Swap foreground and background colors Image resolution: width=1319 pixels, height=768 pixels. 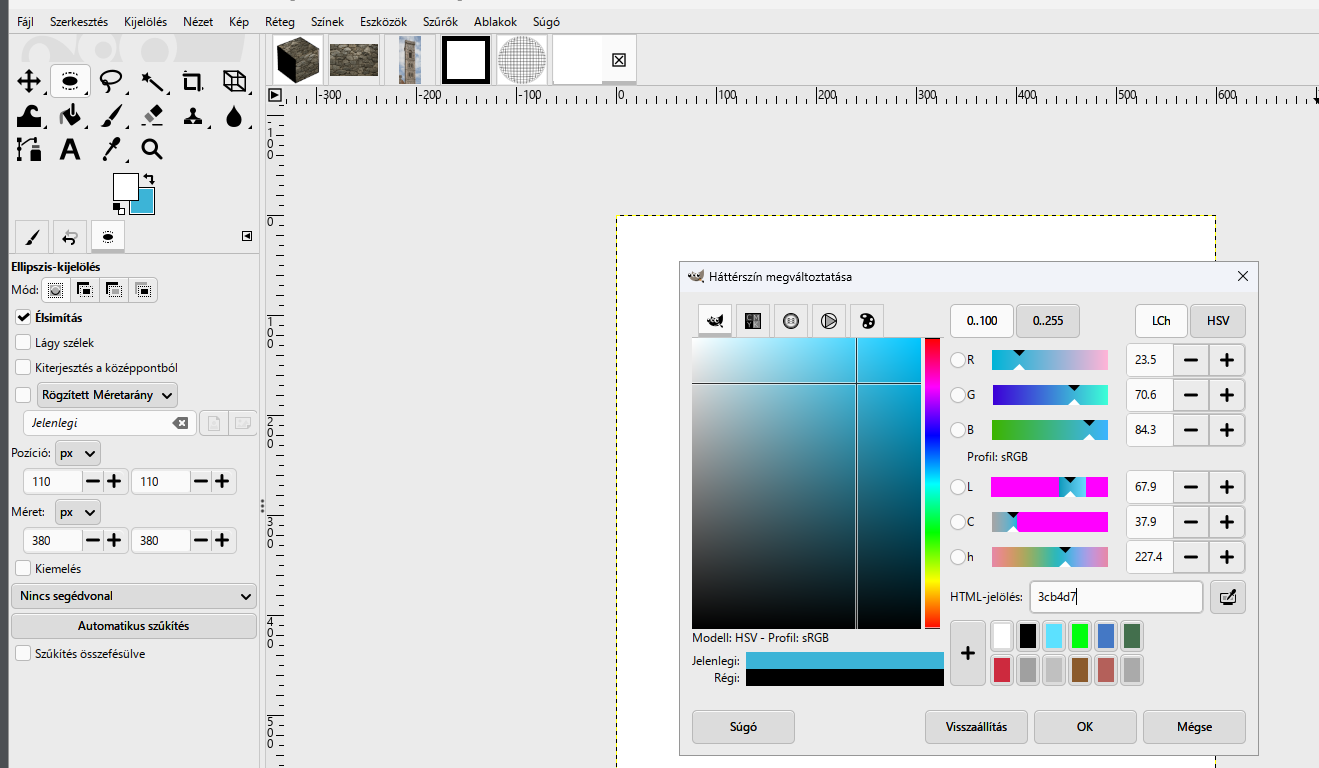150,179
